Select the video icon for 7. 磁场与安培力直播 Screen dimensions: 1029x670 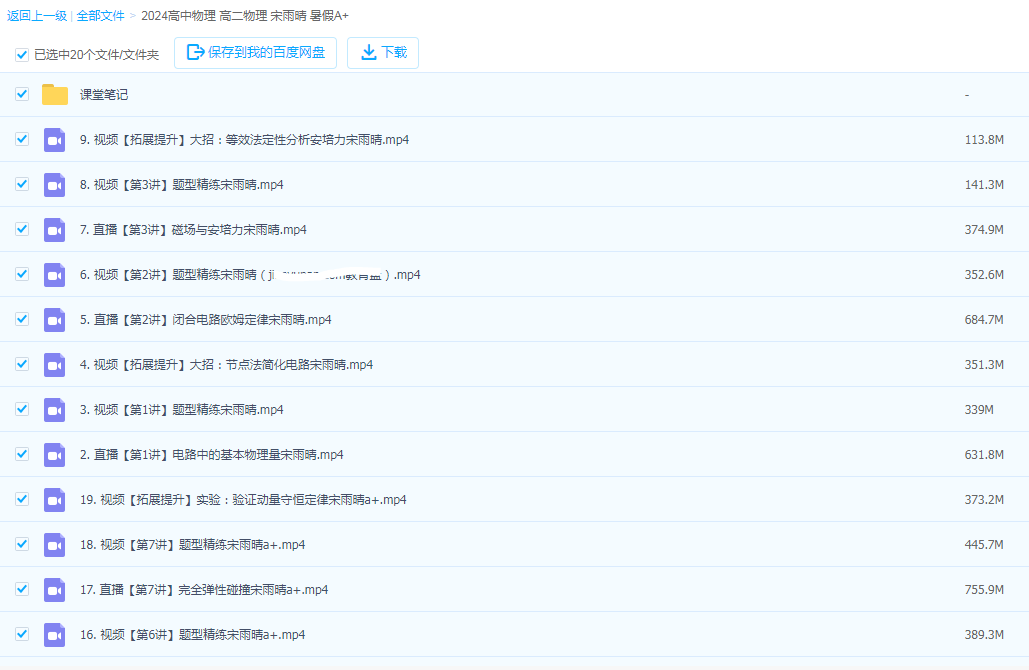click(x=54, y=230)
